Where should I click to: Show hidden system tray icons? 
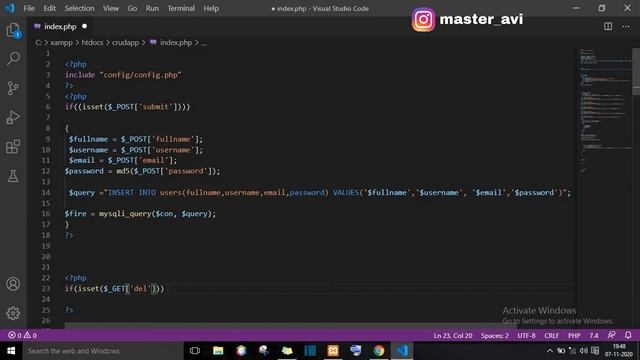click(x=549, y=351)
